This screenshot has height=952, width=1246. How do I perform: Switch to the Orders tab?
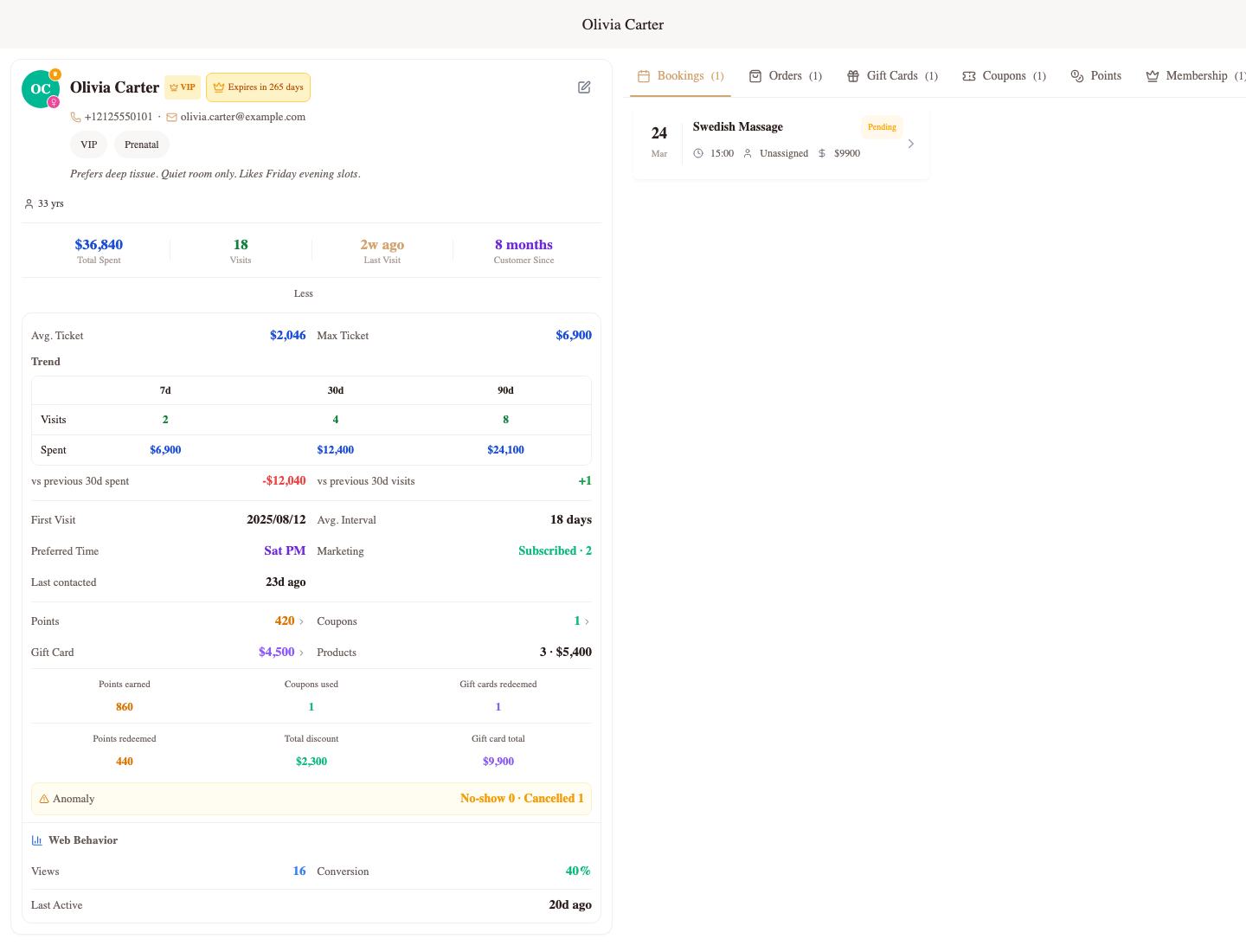[786, 76]
